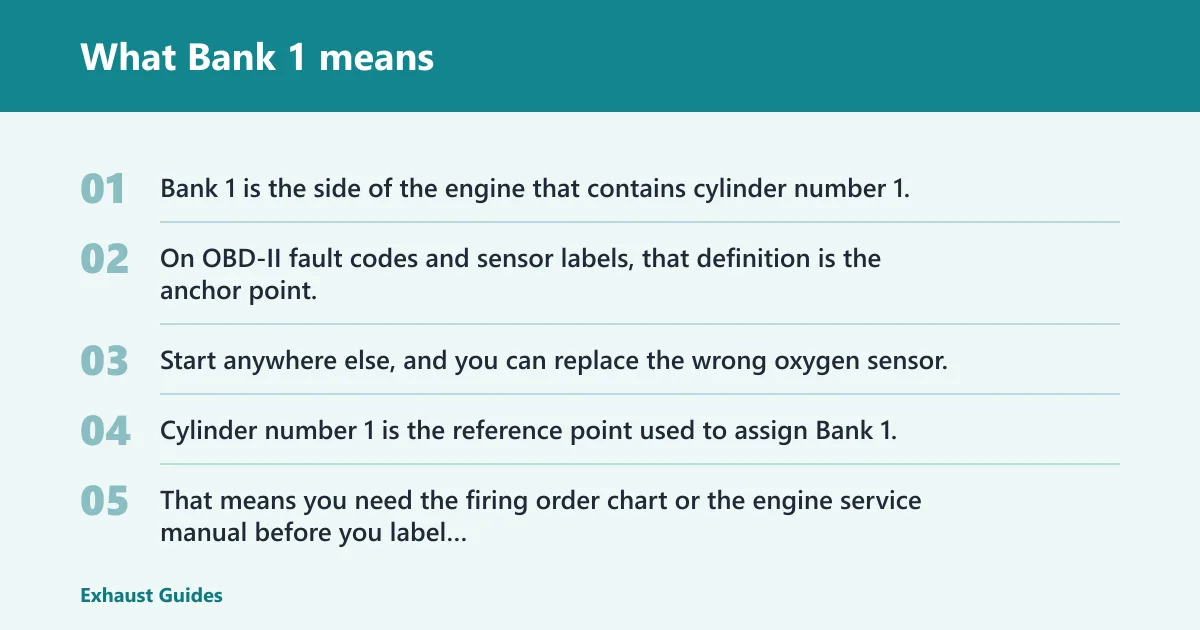Select the 01 step number

103,189
